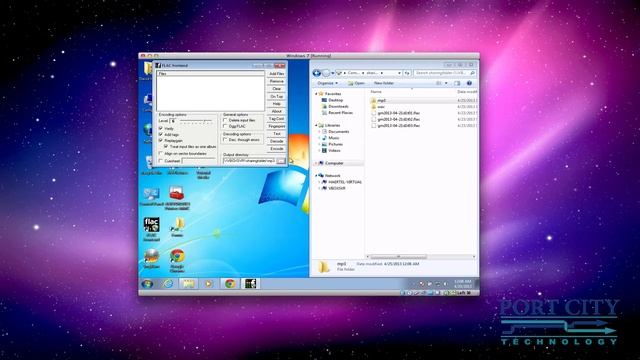Click the Remove button in FLAC frontend
The image size is (640, 360).
(276, 81)
